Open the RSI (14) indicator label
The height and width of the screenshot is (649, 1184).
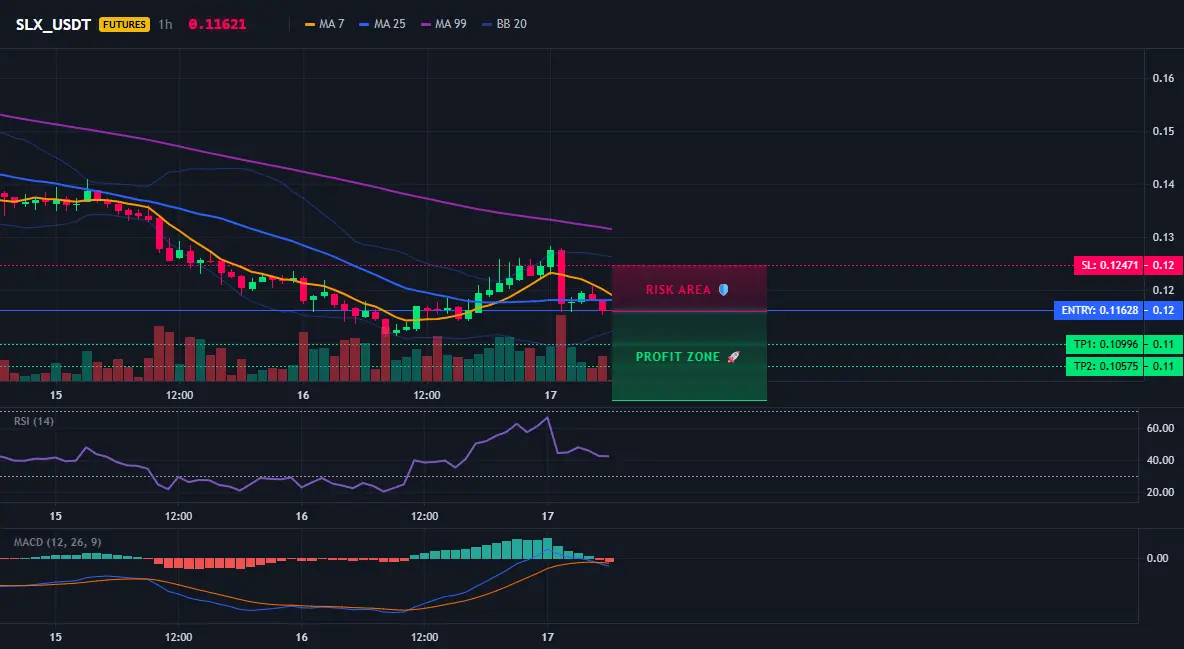click(34, 421)
